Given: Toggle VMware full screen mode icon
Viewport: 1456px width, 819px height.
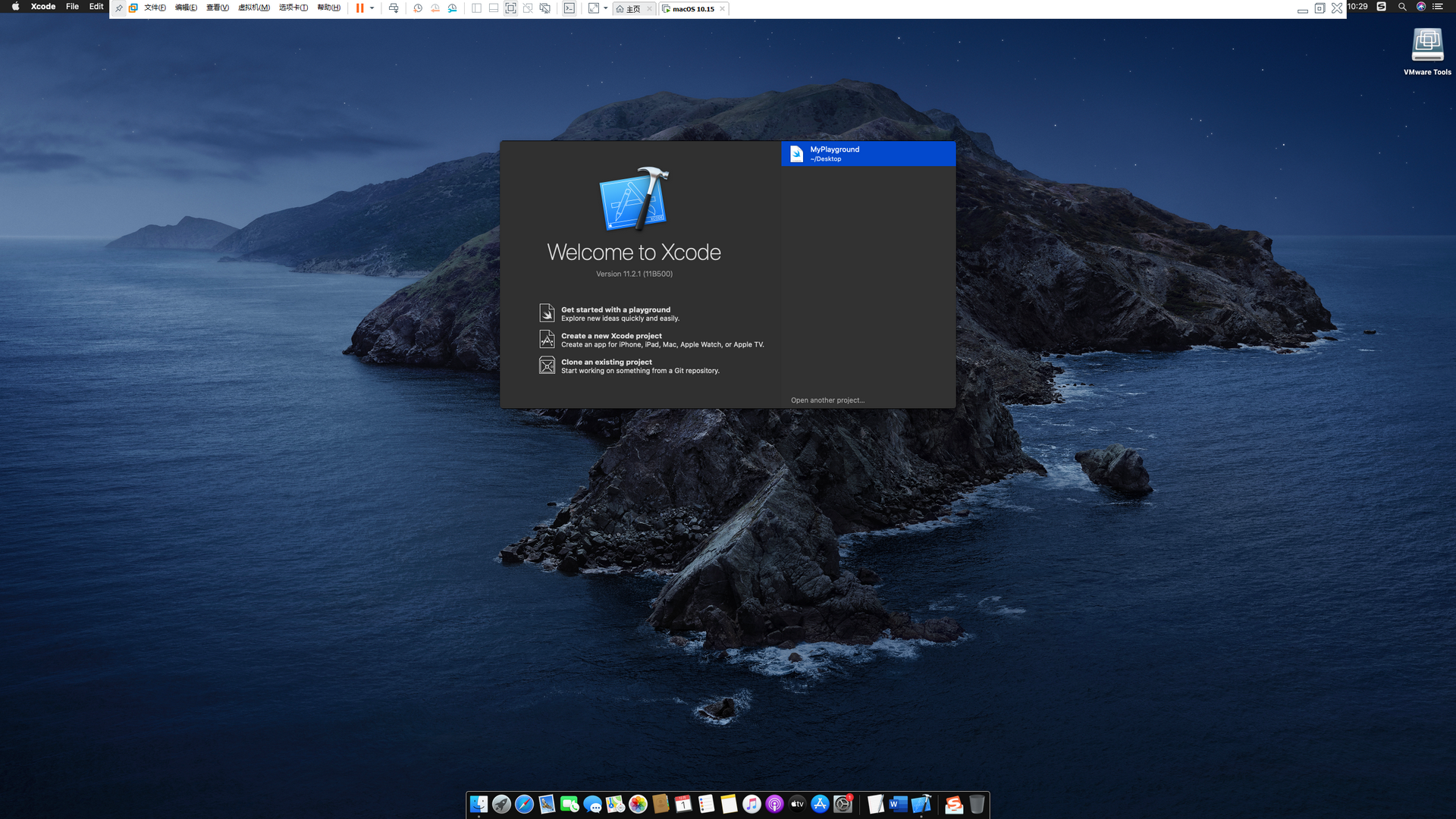Looking at the screenshot, I should (x=511, y=8).
